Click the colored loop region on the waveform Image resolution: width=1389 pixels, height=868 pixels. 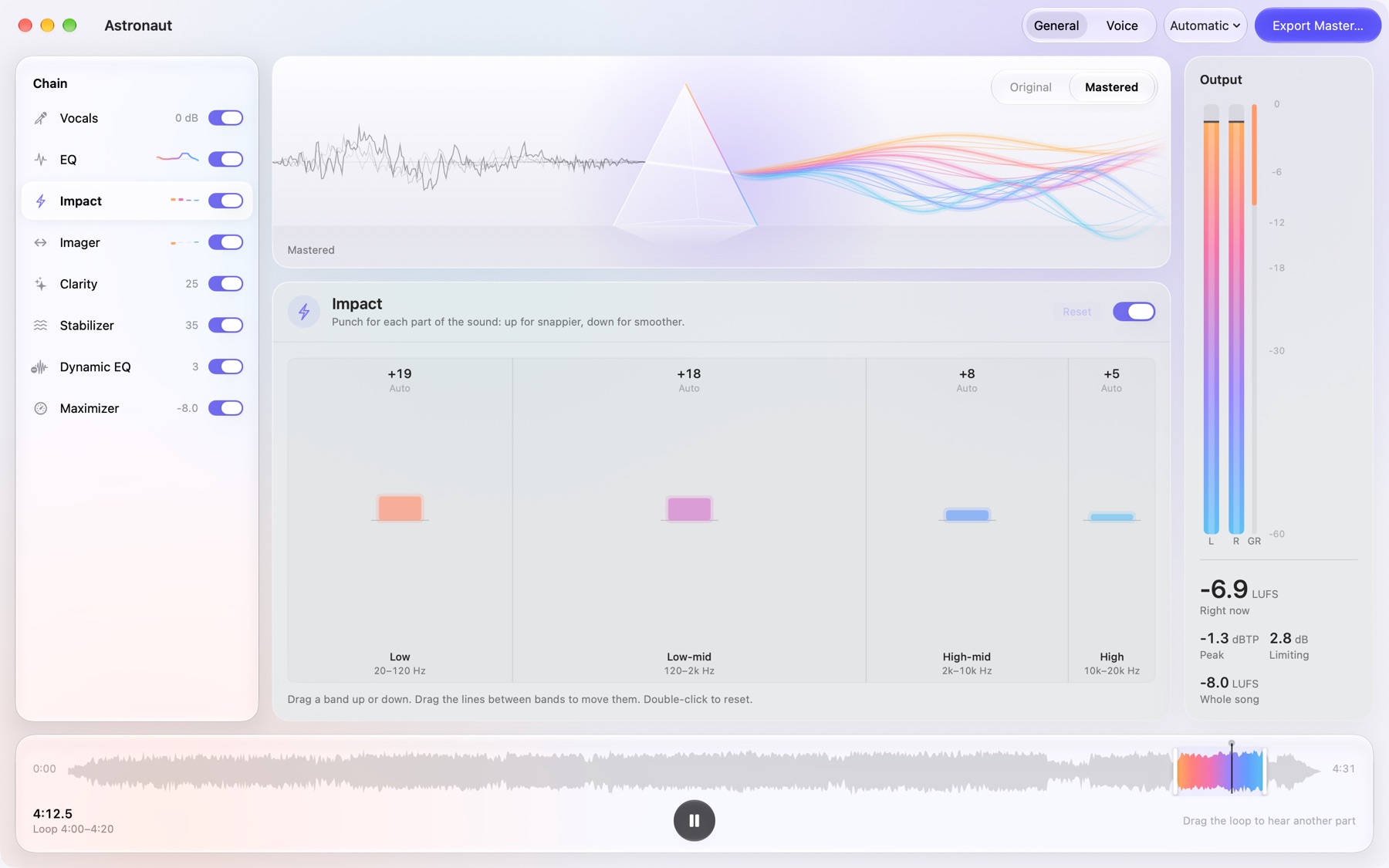[1220, 770]
